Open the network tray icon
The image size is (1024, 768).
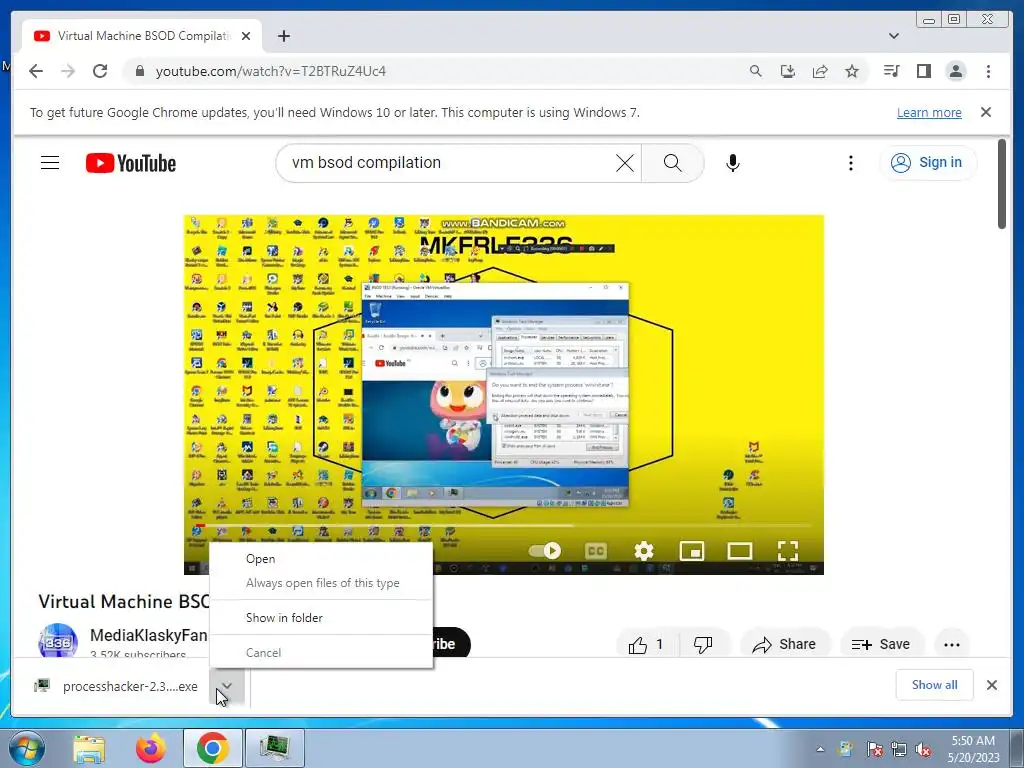pos(899,750)
